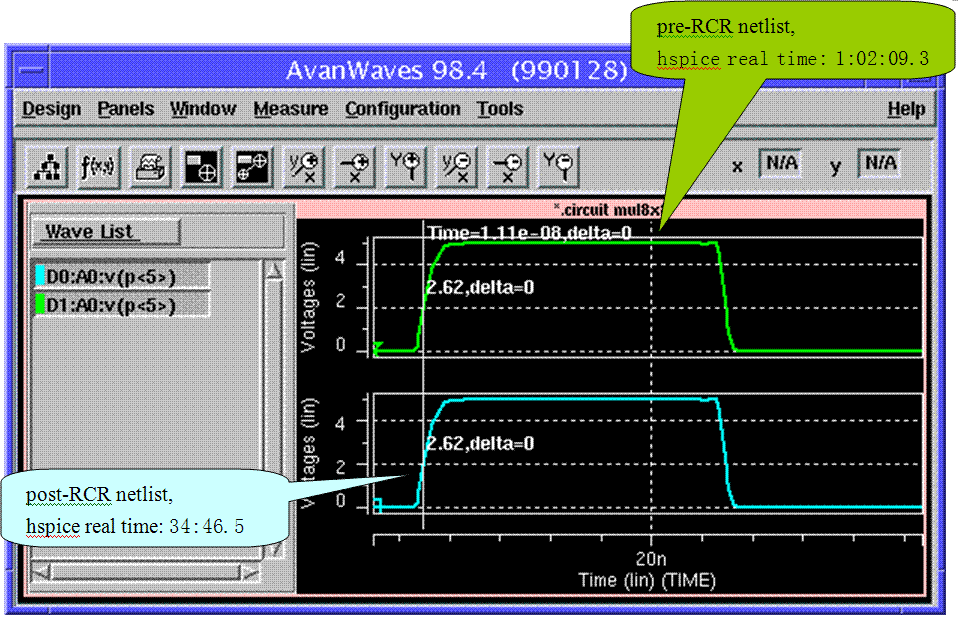Open the Help menu
Image resolution: width=958 pixels, height=632 pixels.
point(906,109)
